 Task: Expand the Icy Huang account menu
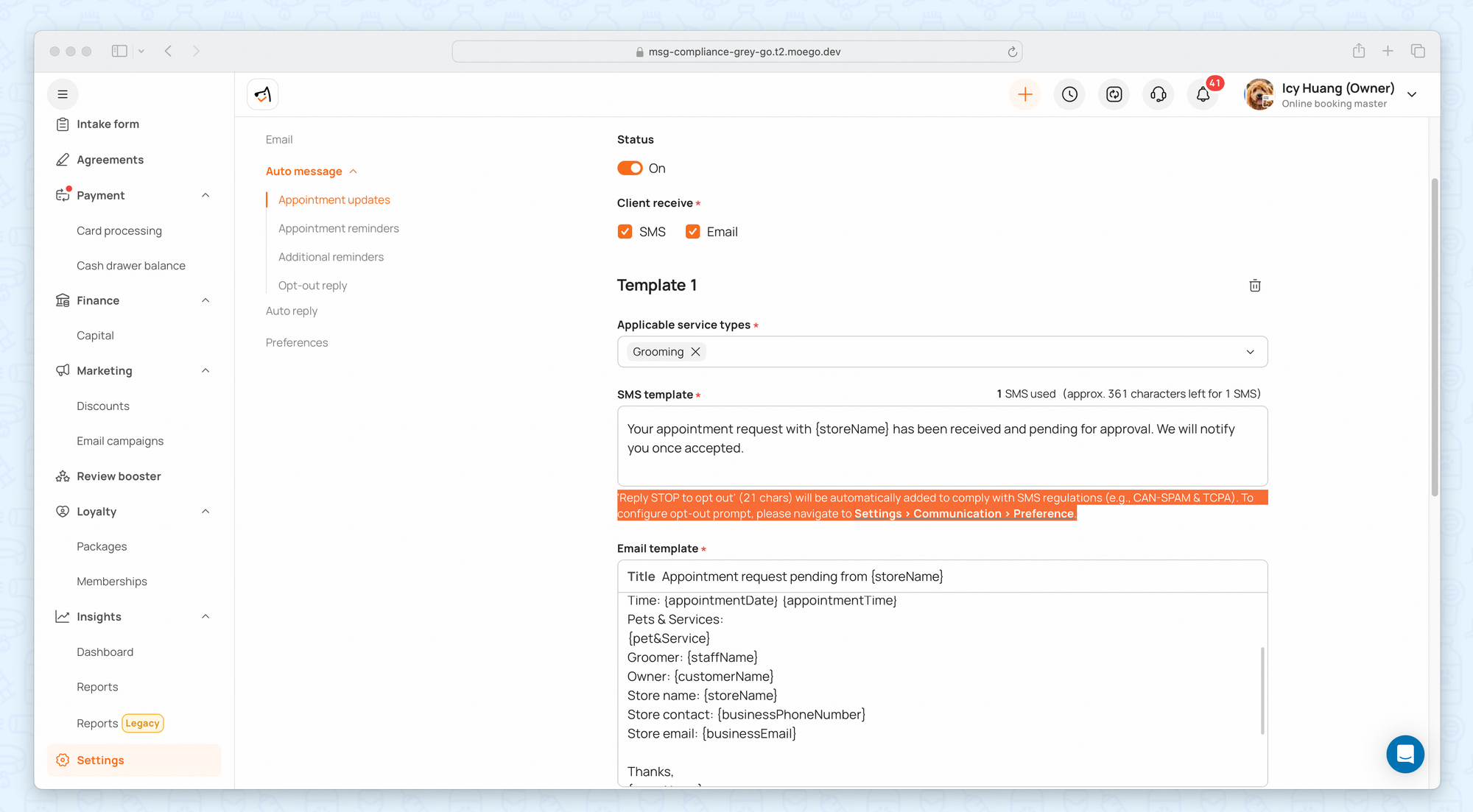(x=1411, y=94)
